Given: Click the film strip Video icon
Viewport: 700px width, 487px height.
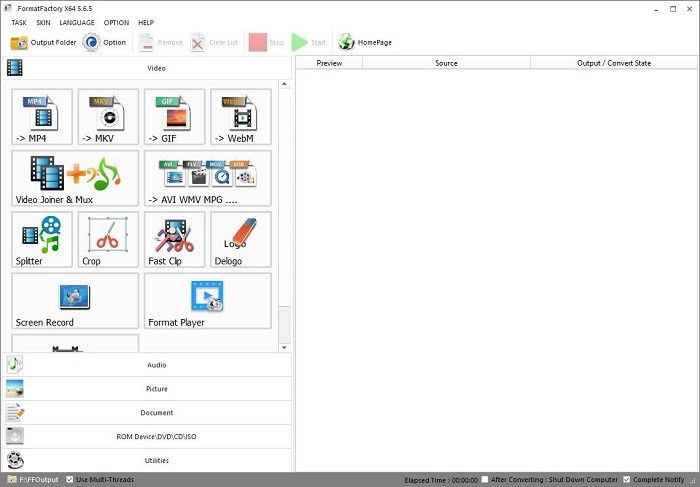Looking at the screenshot, I should 15,68.
